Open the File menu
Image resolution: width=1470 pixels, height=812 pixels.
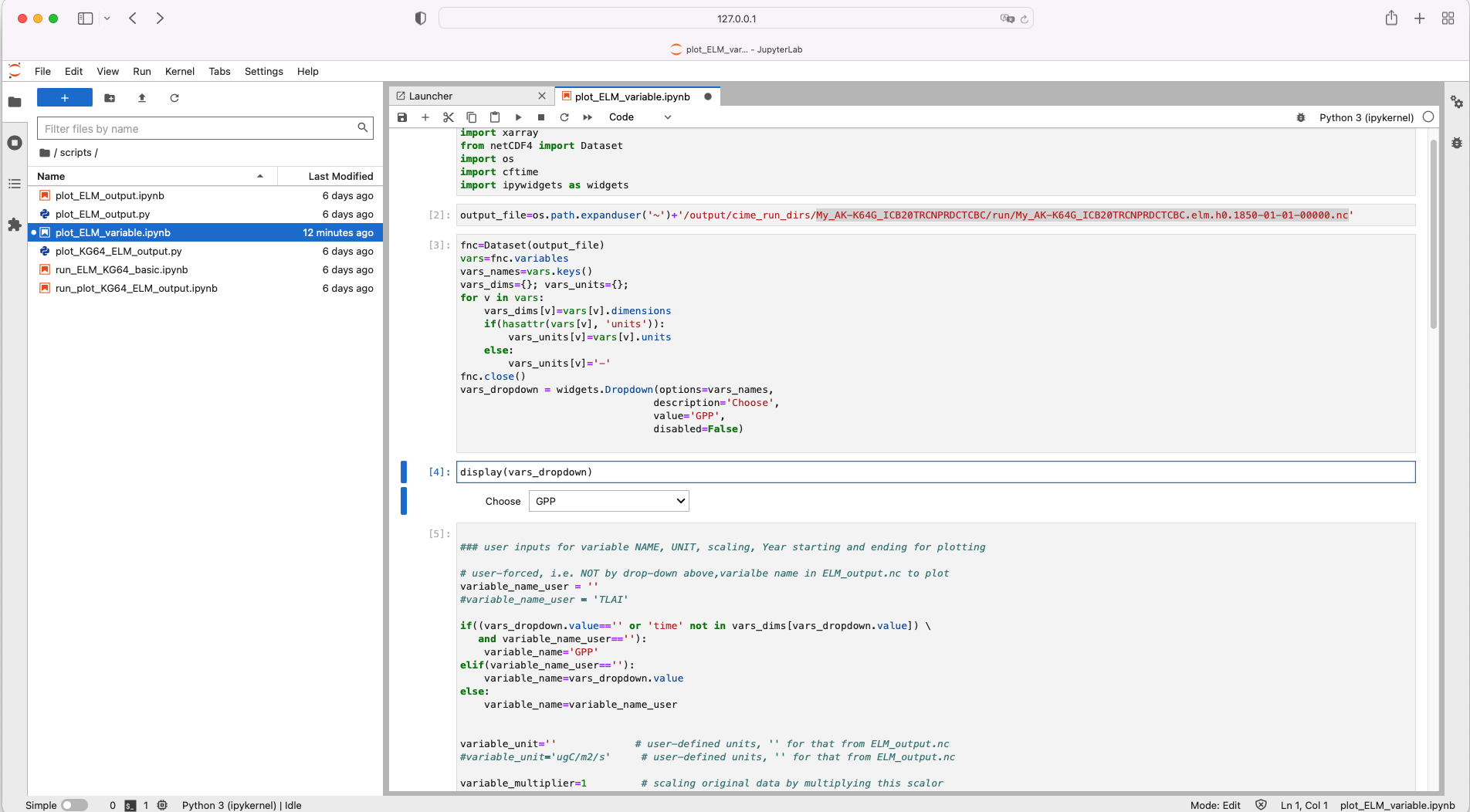click(42, 71)
